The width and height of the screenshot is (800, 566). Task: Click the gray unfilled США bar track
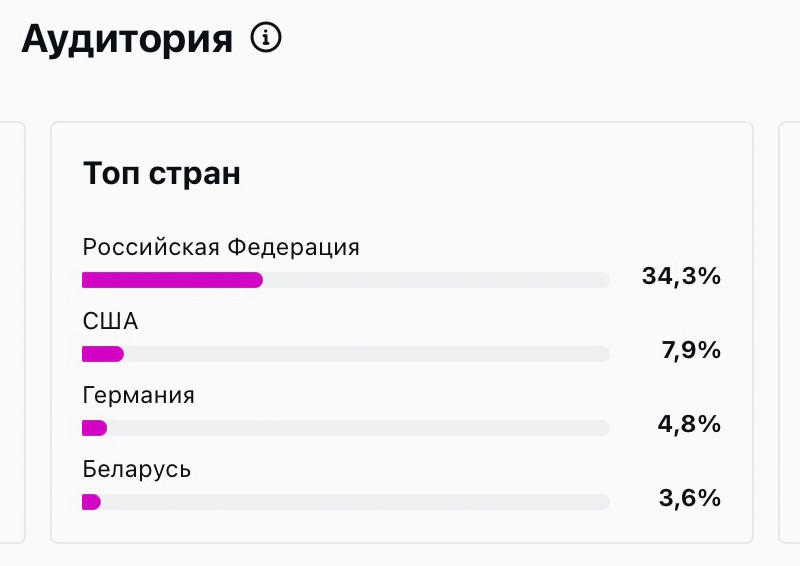click(366, 354)
